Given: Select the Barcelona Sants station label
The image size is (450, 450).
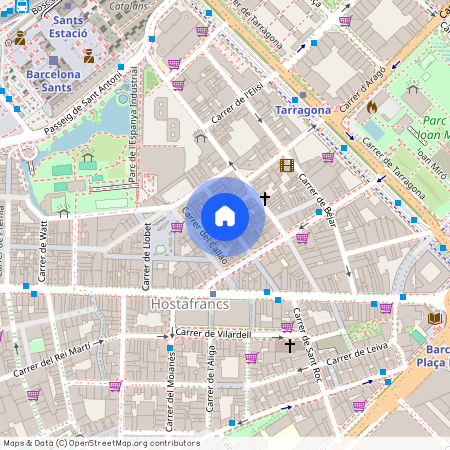Looking at the screenshot, I should (53, 81).
